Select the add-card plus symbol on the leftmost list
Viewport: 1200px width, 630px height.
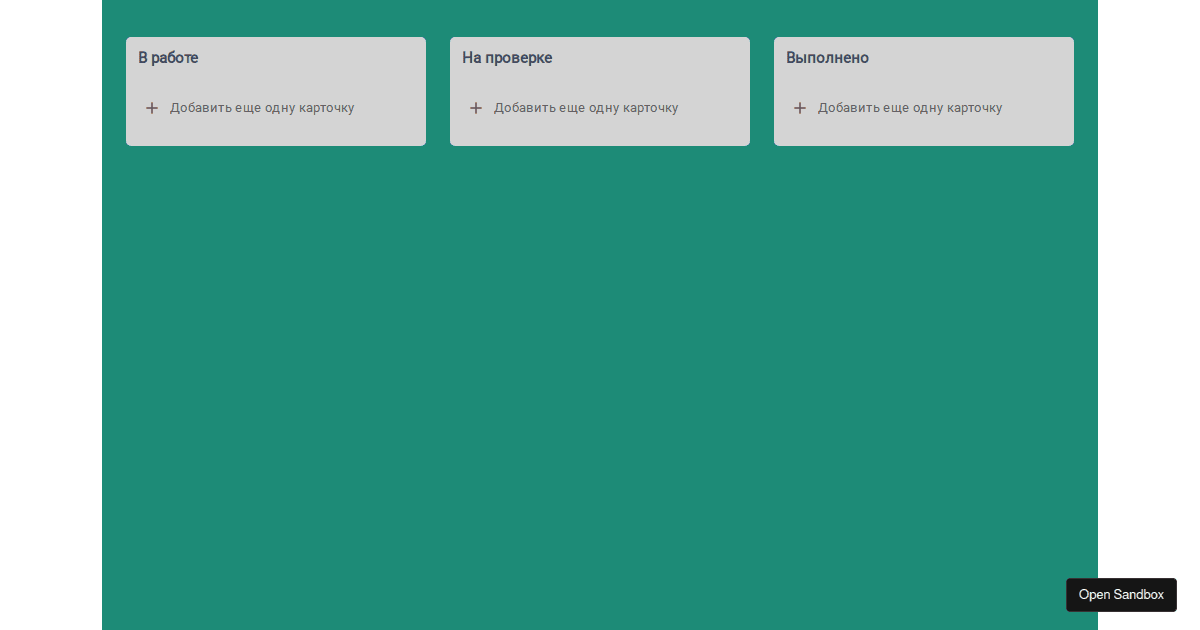152,107
